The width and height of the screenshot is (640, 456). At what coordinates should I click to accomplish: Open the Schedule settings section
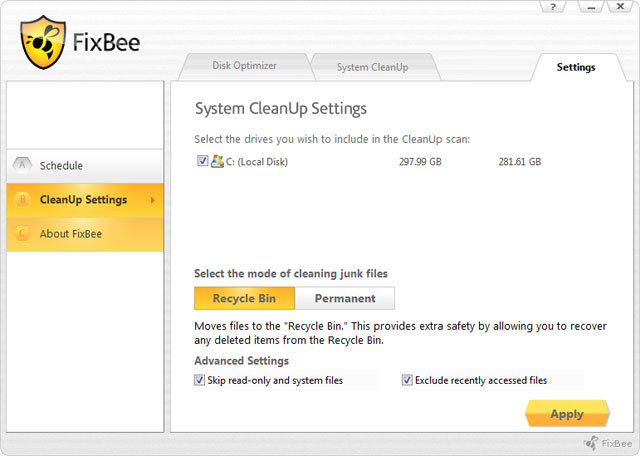tap(61, 166)
